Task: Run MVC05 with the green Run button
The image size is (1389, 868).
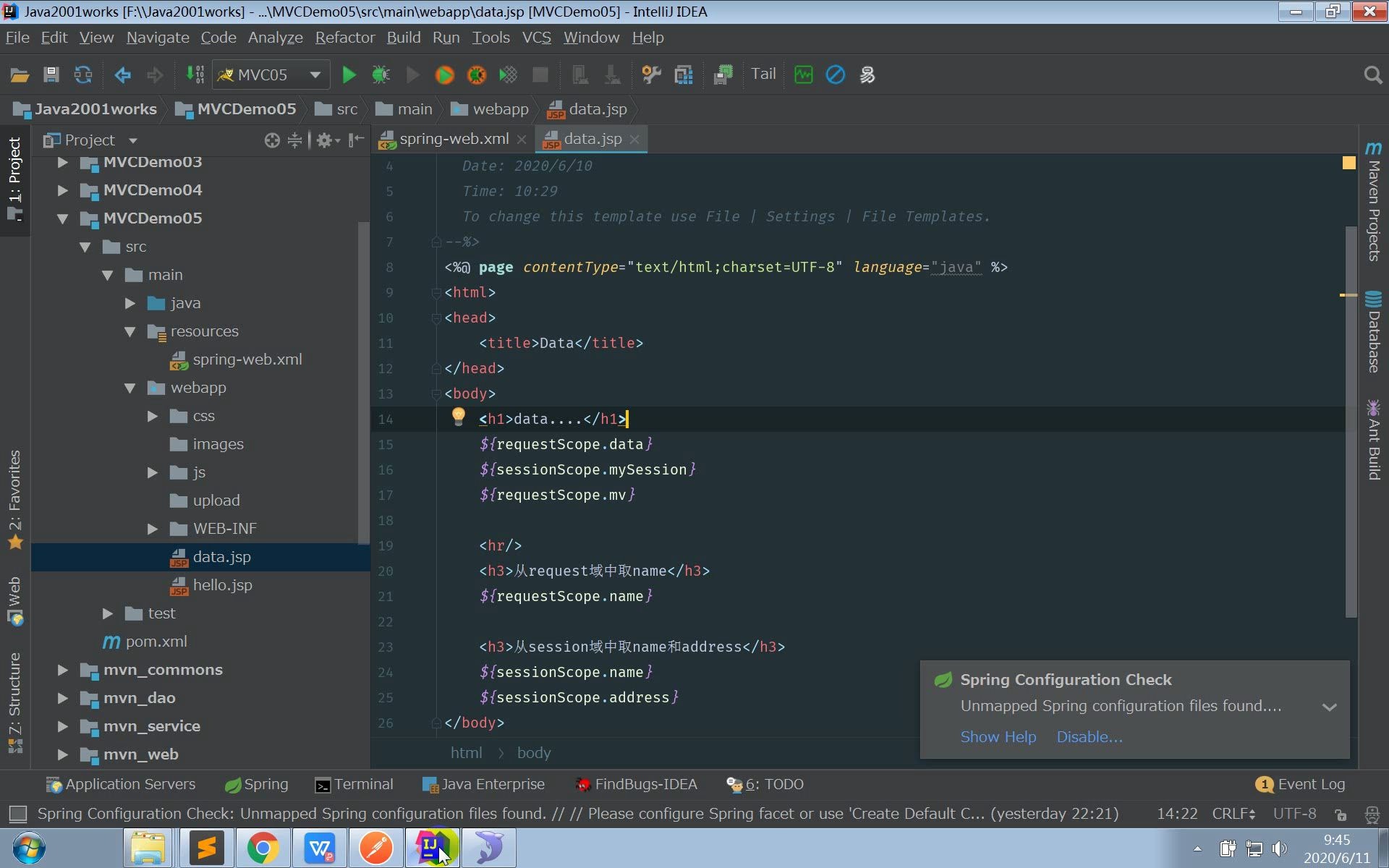Action: point(349,75)
